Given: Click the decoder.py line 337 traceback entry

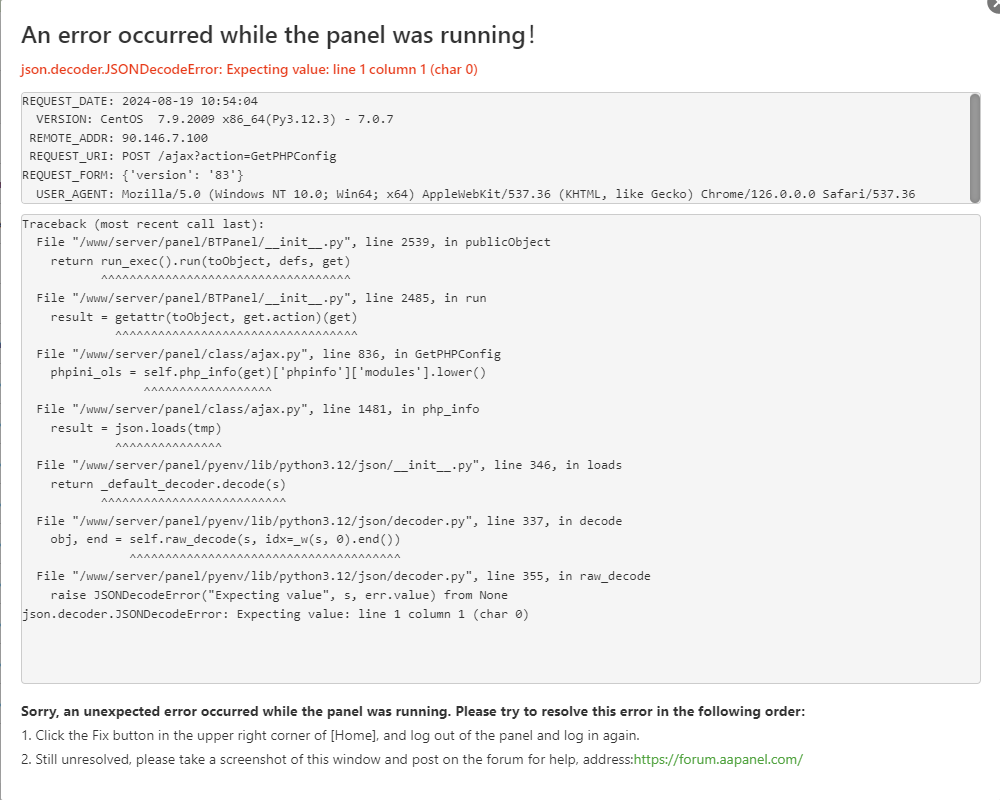Looking at the screenshot, I should tap(329, 521).
